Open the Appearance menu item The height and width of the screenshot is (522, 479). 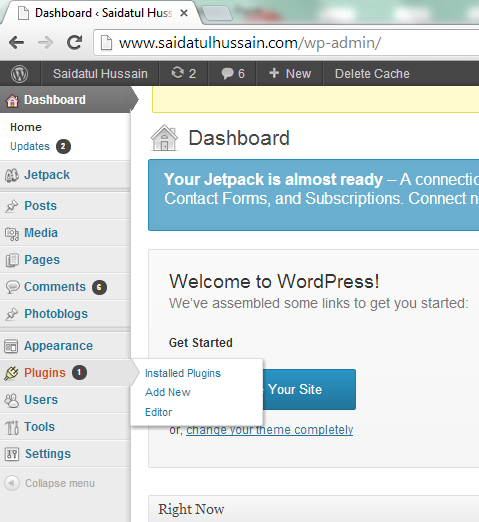tap(58, 346)
